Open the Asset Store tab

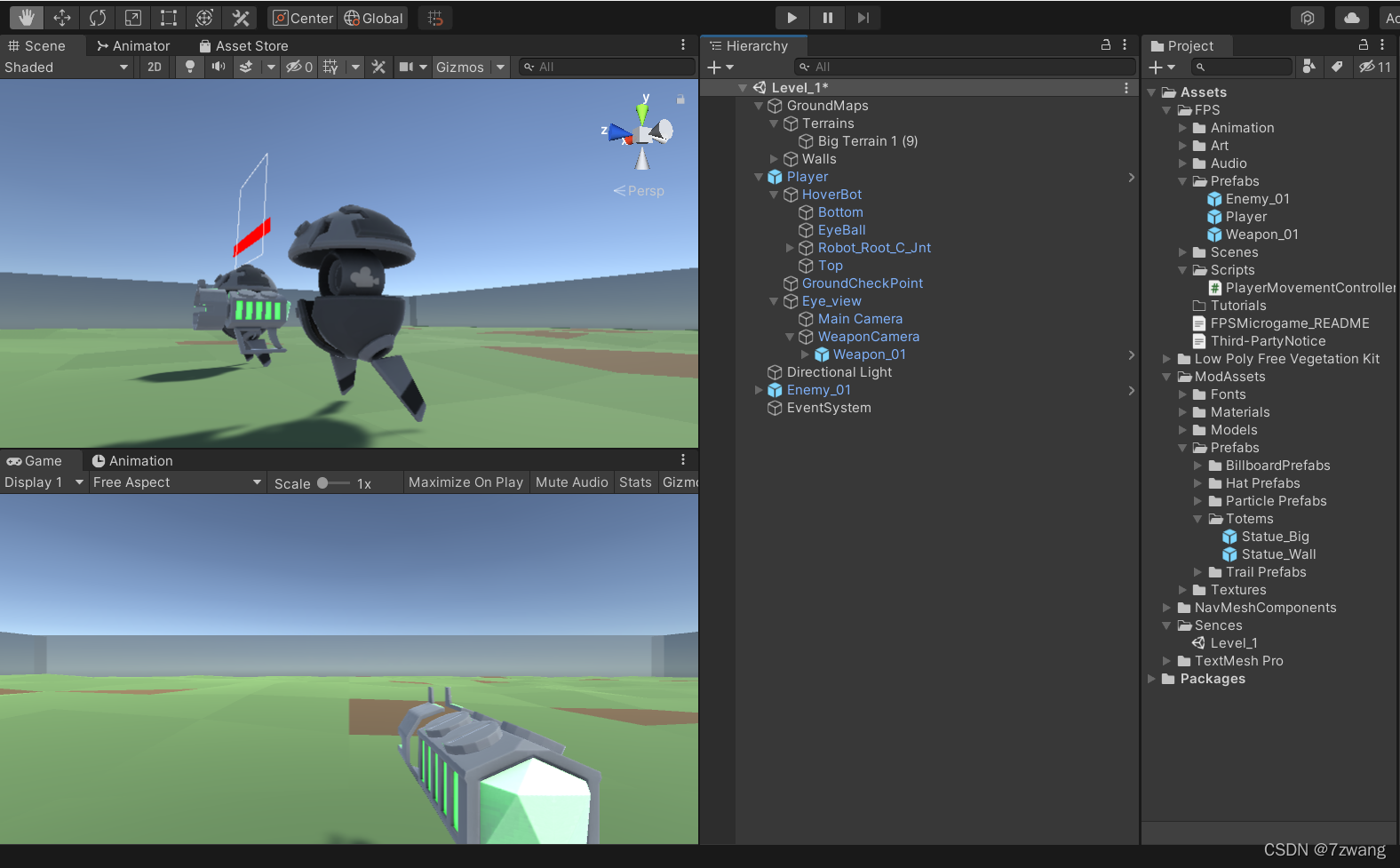[x=243, y=45]
